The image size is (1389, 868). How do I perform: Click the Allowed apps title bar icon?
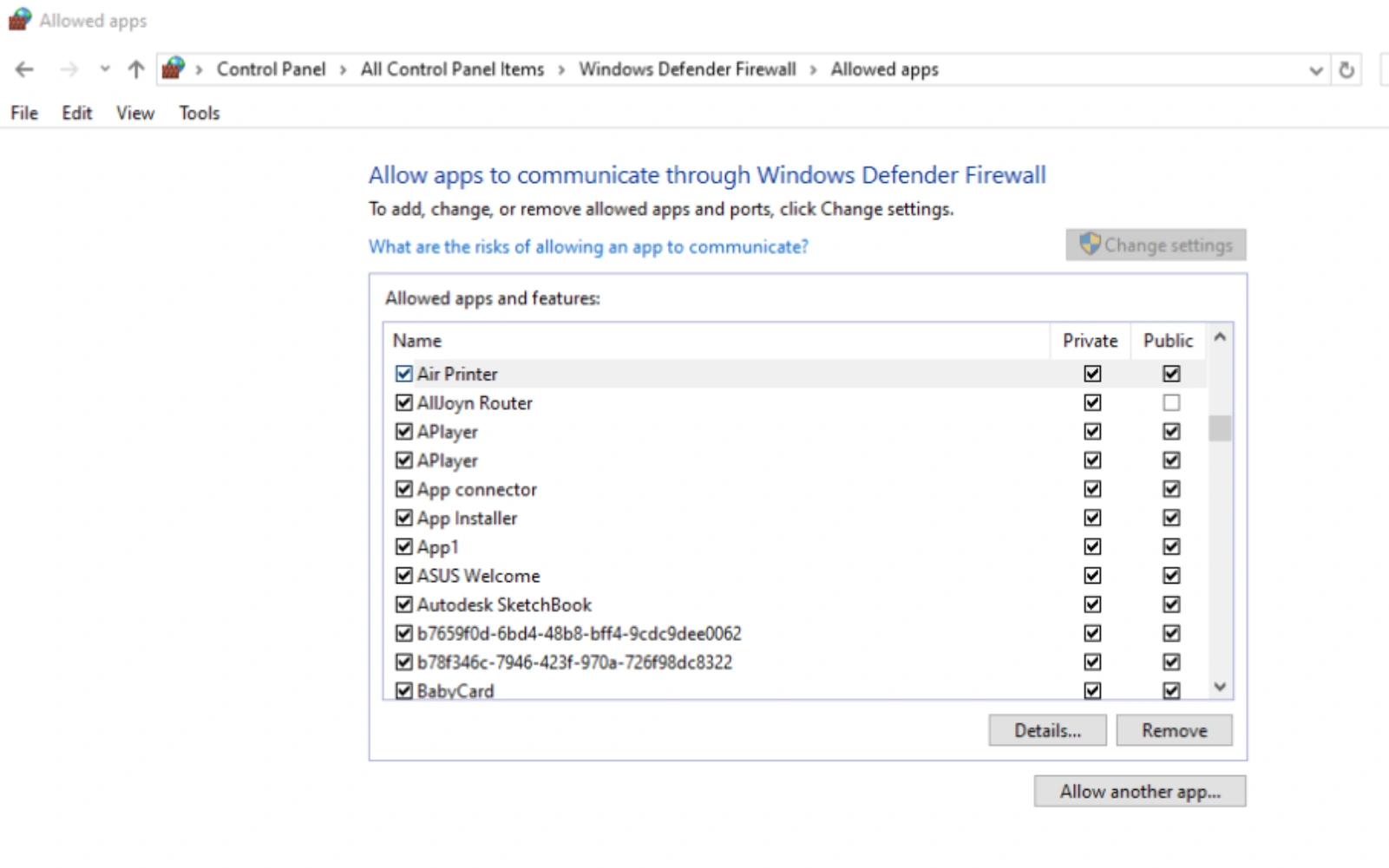[20, 20]
